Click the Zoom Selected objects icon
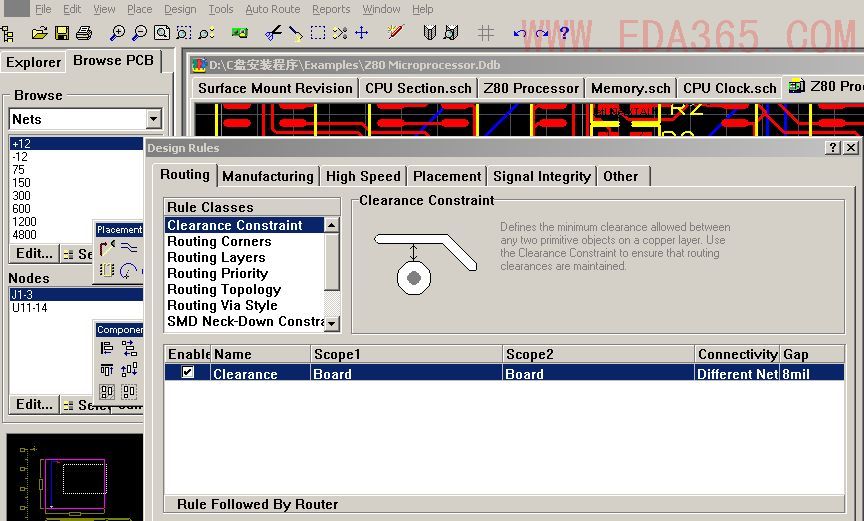The height and width of the screenshot is (521, 864). click(x=206, y=33)
